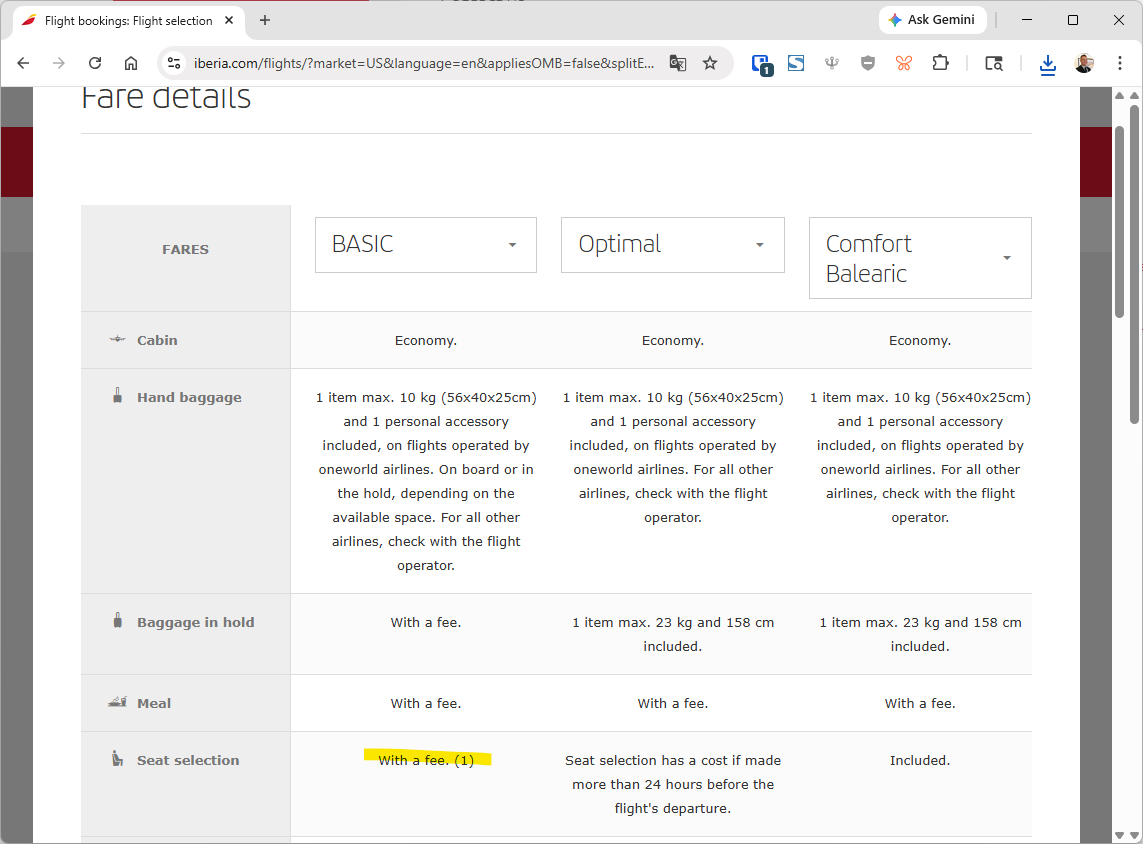Close the Flight bookings tab
Viewport: 1143px width, 844px height.
(x=229, y=20)
